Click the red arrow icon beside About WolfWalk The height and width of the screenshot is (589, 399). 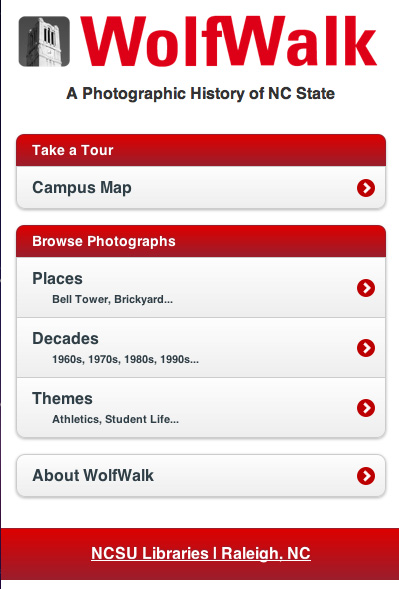click(x=366, y=476)
